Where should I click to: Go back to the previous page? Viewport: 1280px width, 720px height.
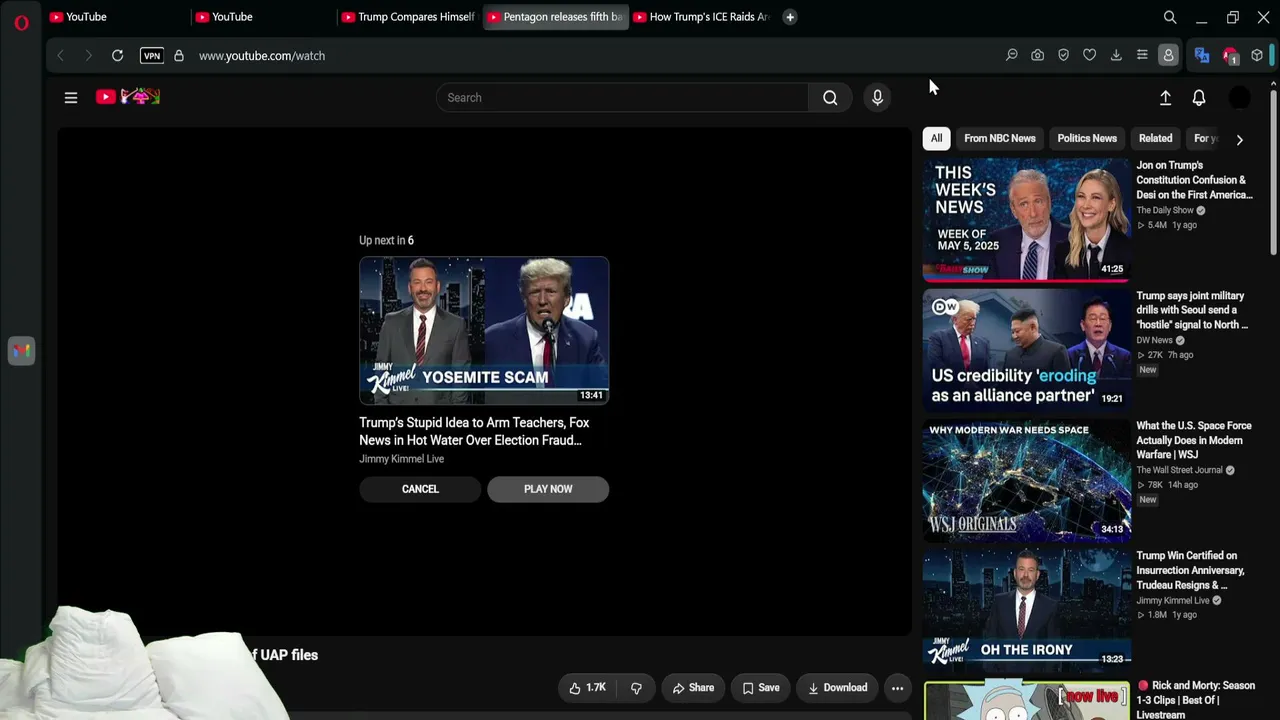coord(60,56)
